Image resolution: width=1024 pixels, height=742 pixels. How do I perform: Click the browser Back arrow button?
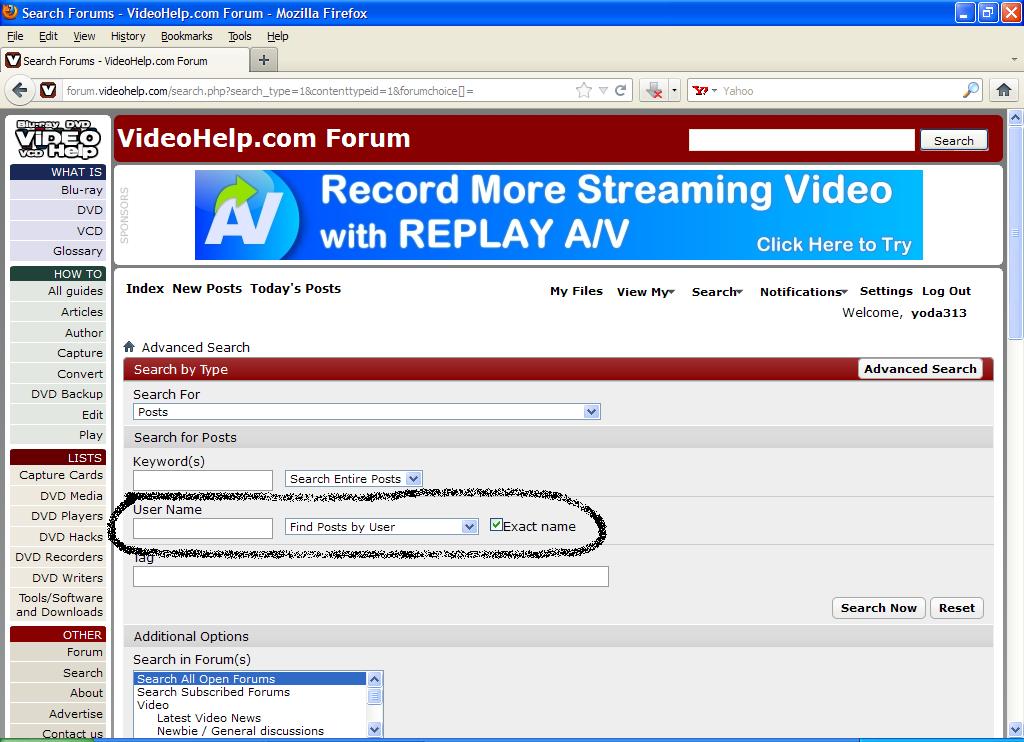[20, 90]
